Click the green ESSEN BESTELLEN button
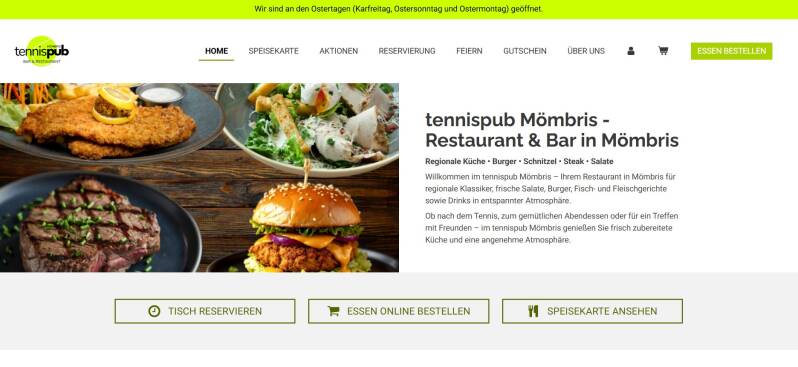Screen dimensions: 798x367 (x=731, y=51)
